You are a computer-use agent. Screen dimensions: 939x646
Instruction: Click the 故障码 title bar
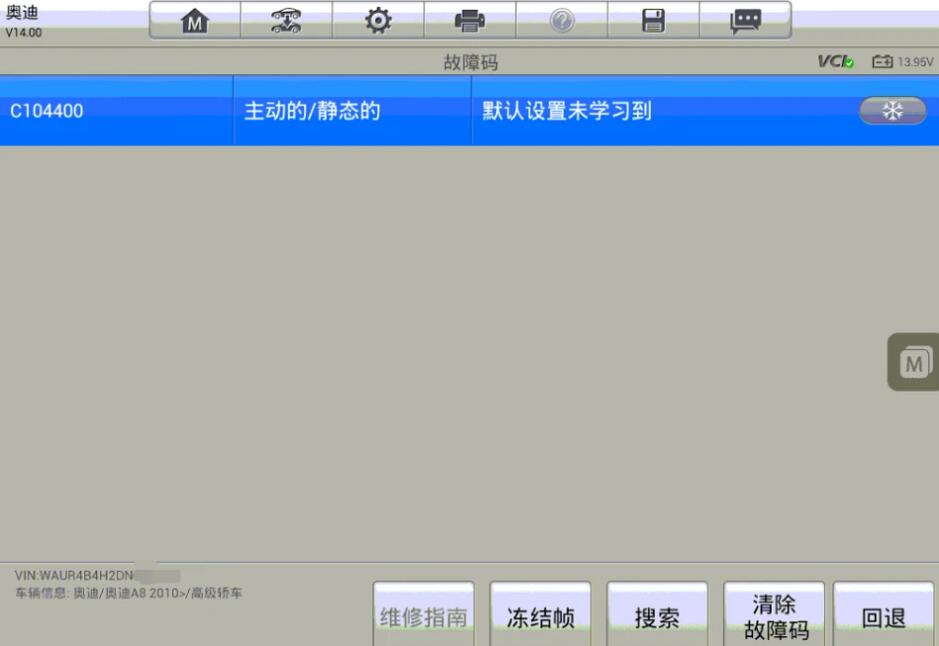(470, 63)
